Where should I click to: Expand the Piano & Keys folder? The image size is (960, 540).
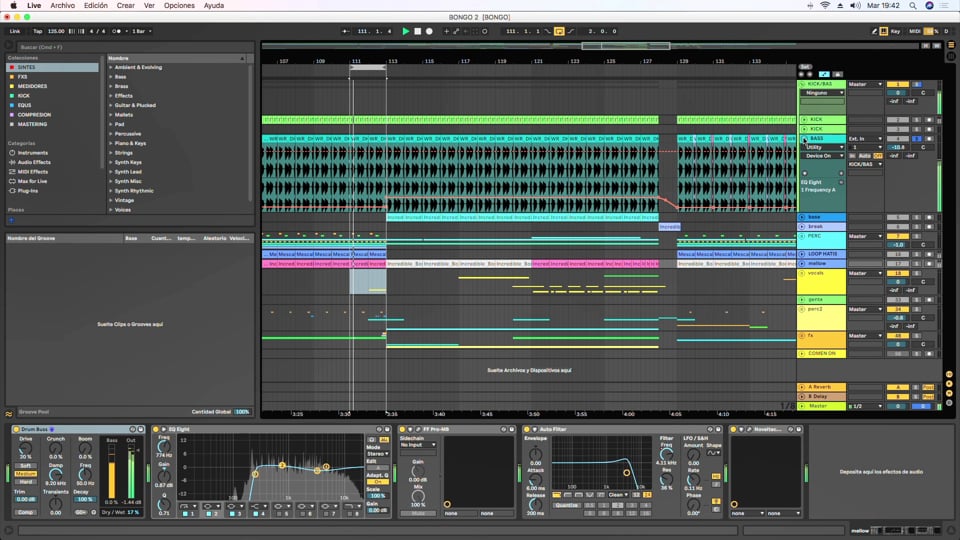tap(111, 143)
